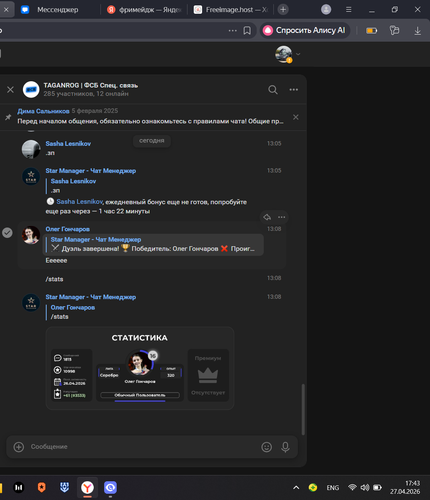Open Sasha Lesnikov sender name at 13:05
430x500 pixels.
click(x=68, y=144)
